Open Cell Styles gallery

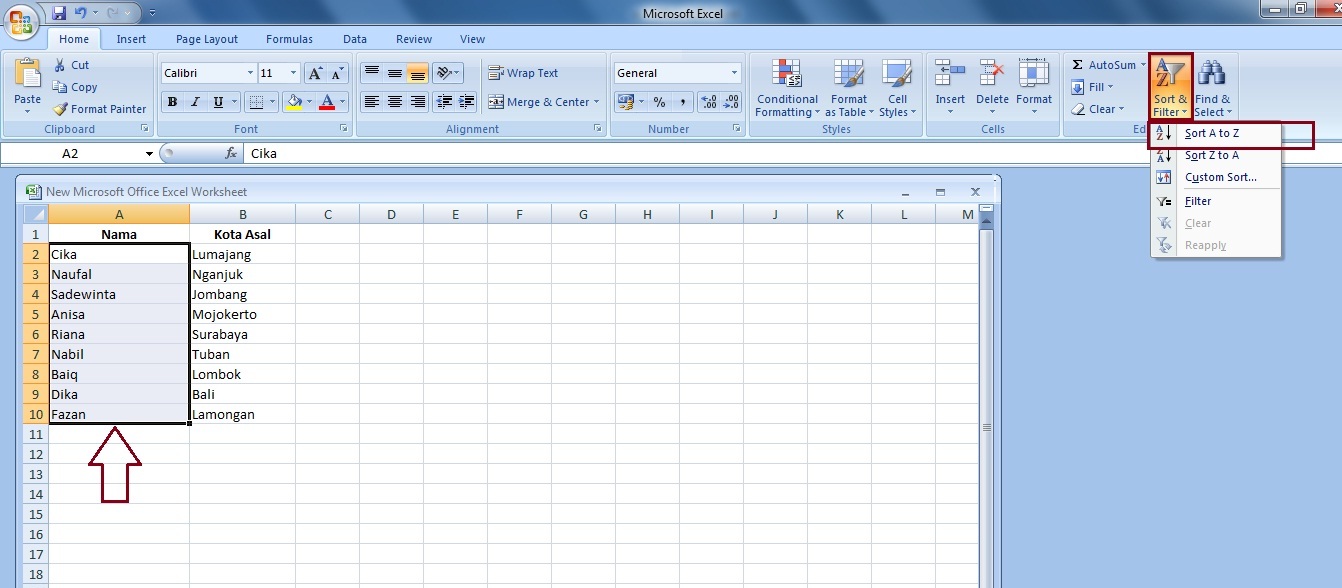(x=897, y=88)
